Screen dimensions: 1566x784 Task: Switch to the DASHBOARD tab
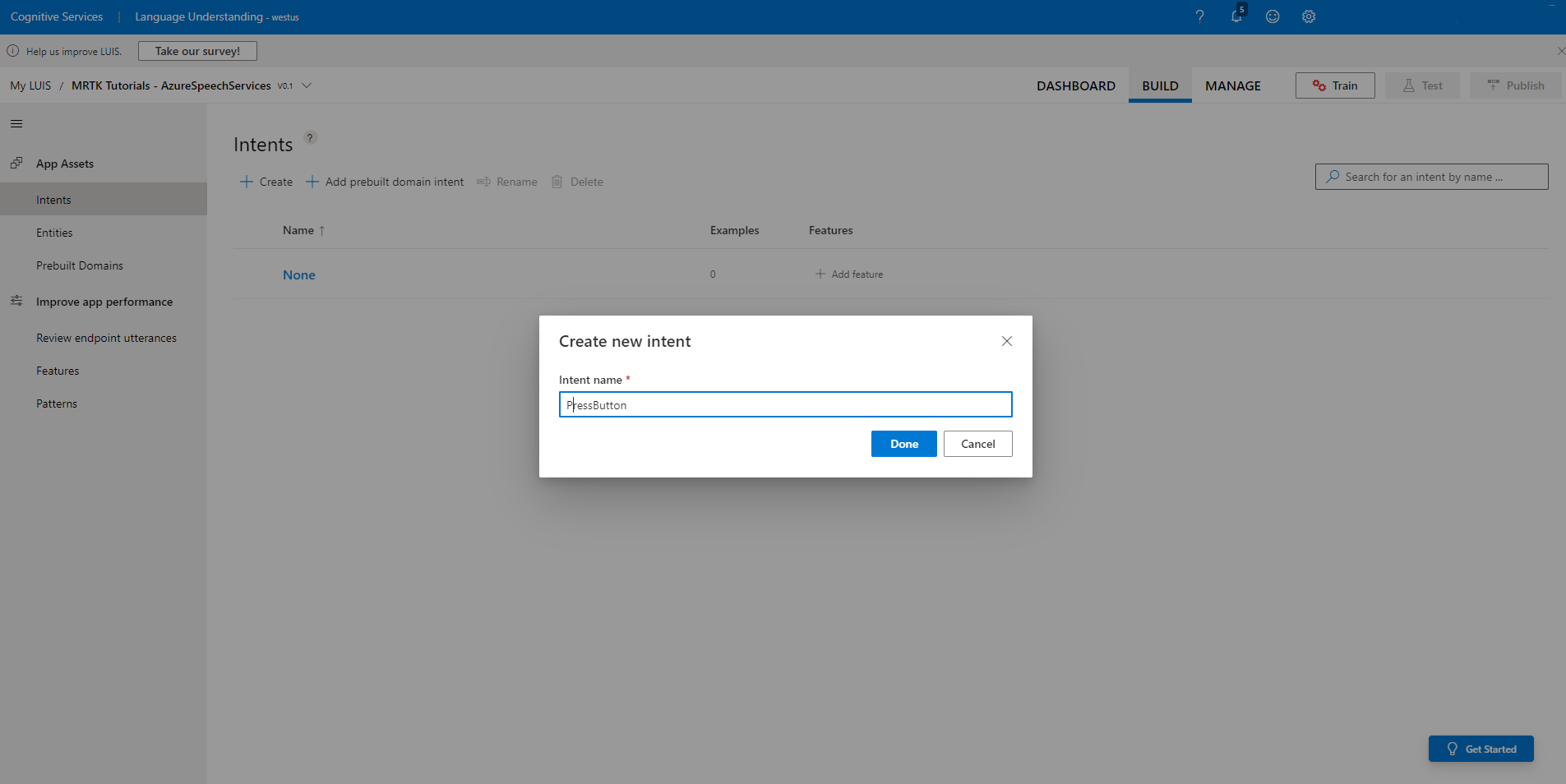1076,85
